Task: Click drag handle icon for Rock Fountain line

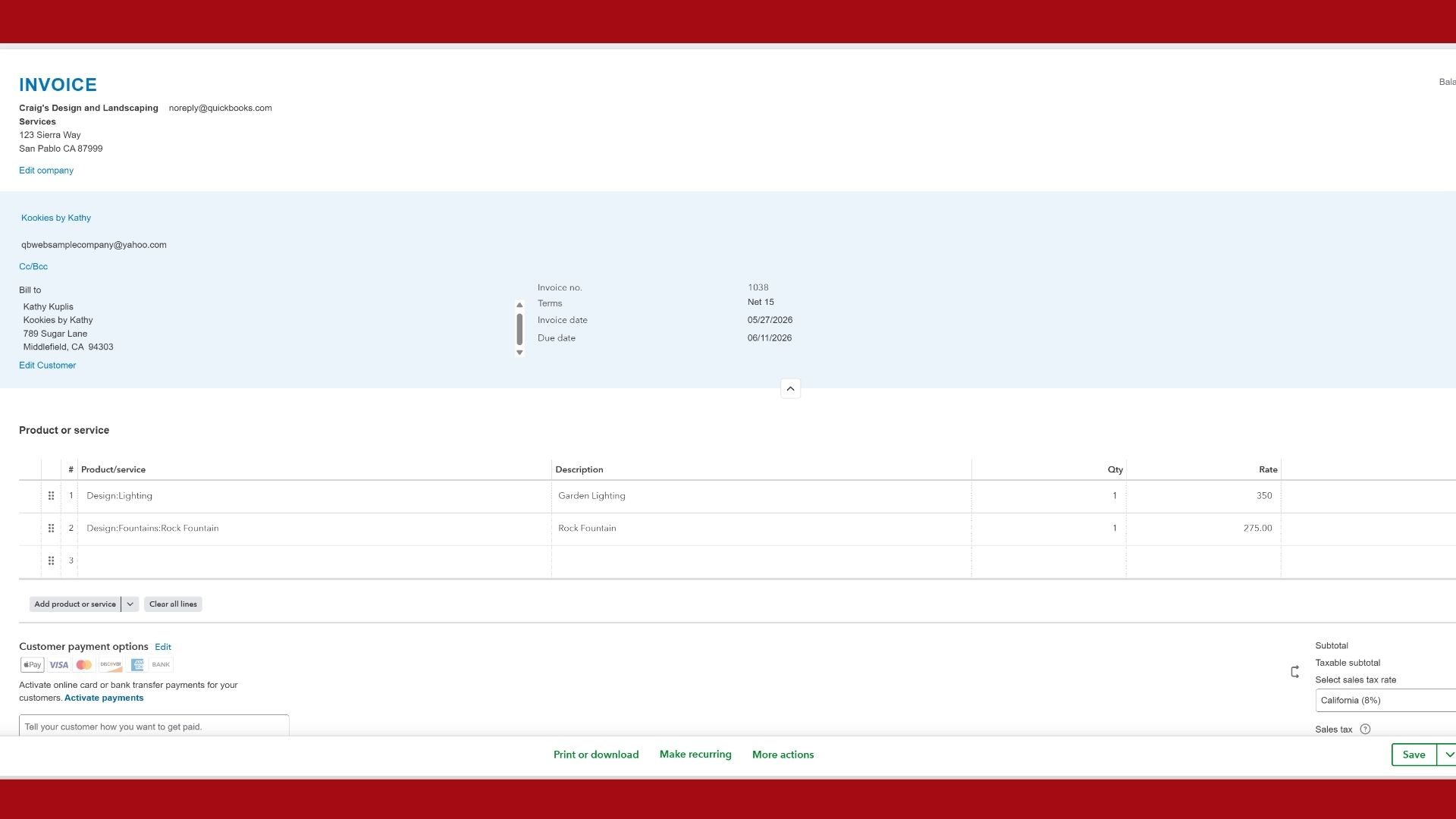Action: 51,529
